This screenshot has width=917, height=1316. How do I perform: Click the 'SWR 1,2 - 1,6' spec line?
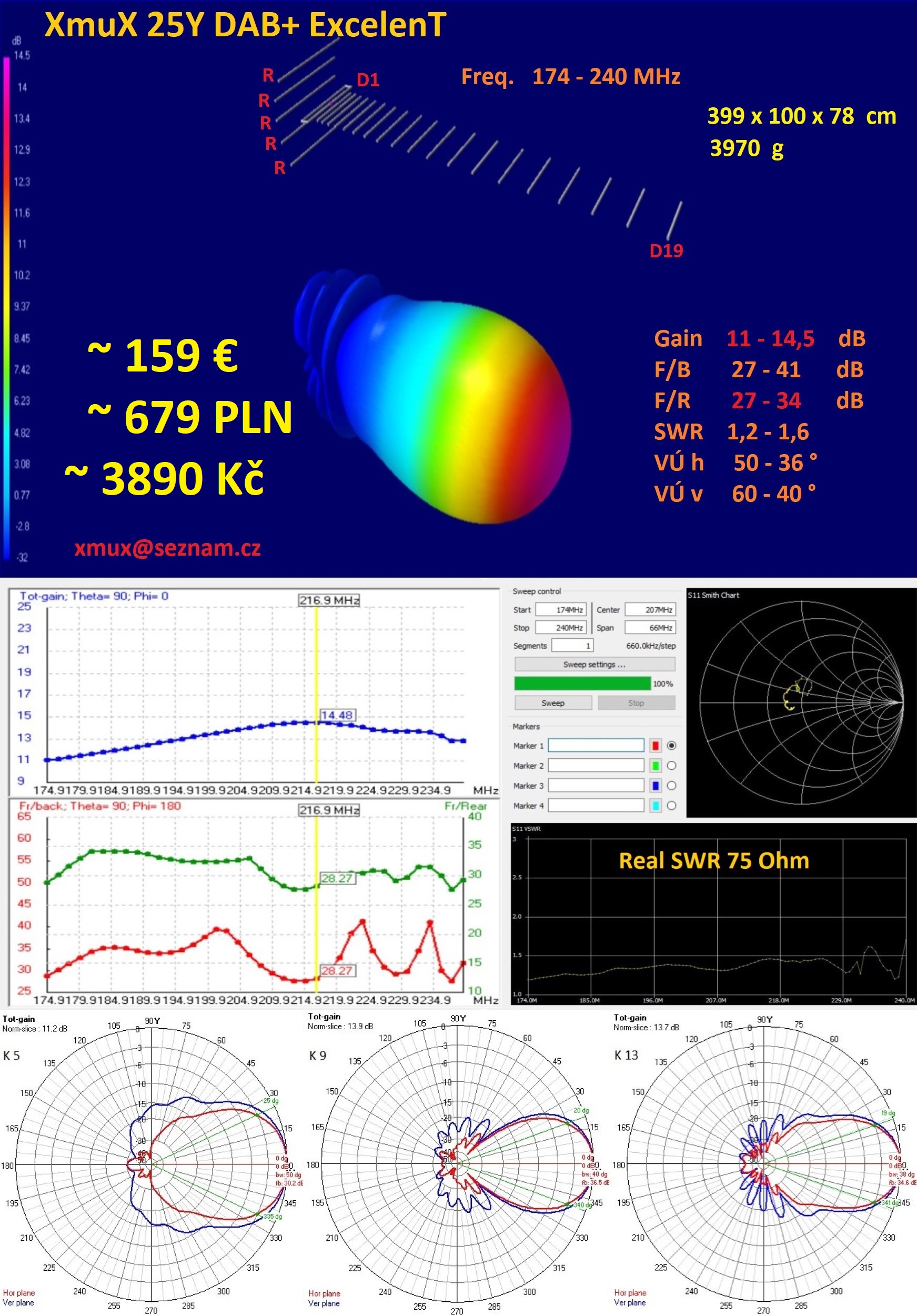[x=731, y=431]
